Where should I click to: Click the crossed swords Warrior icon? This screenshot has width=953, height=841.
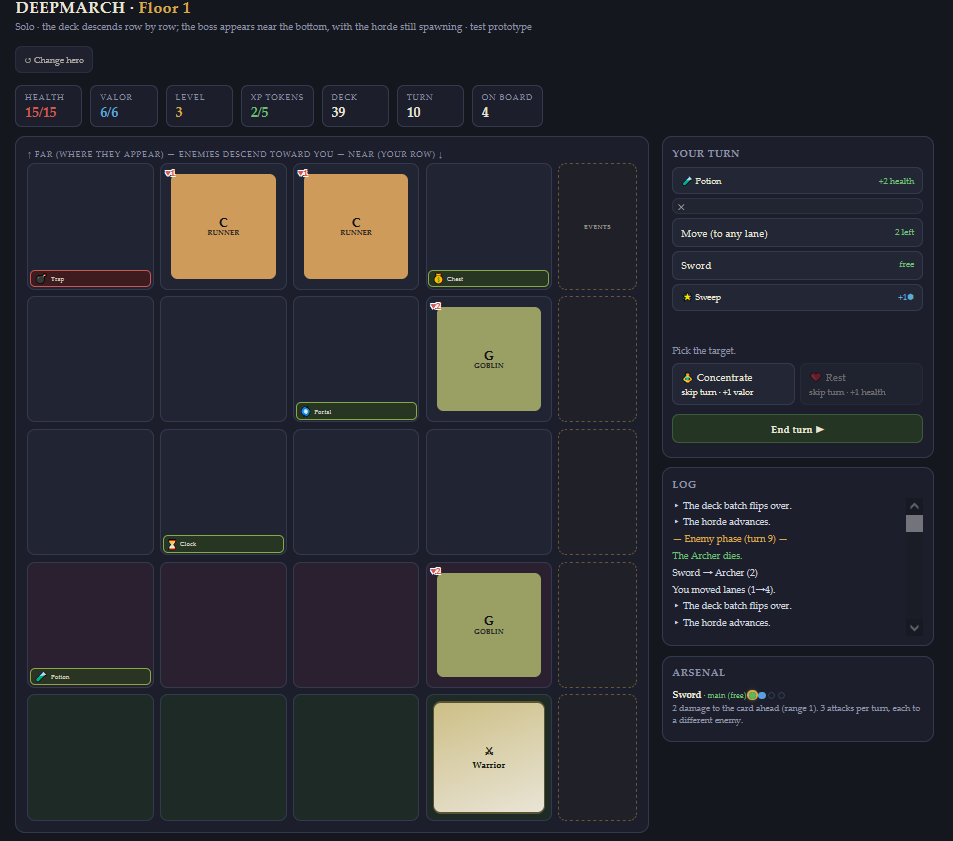click(x=489, y=751)
